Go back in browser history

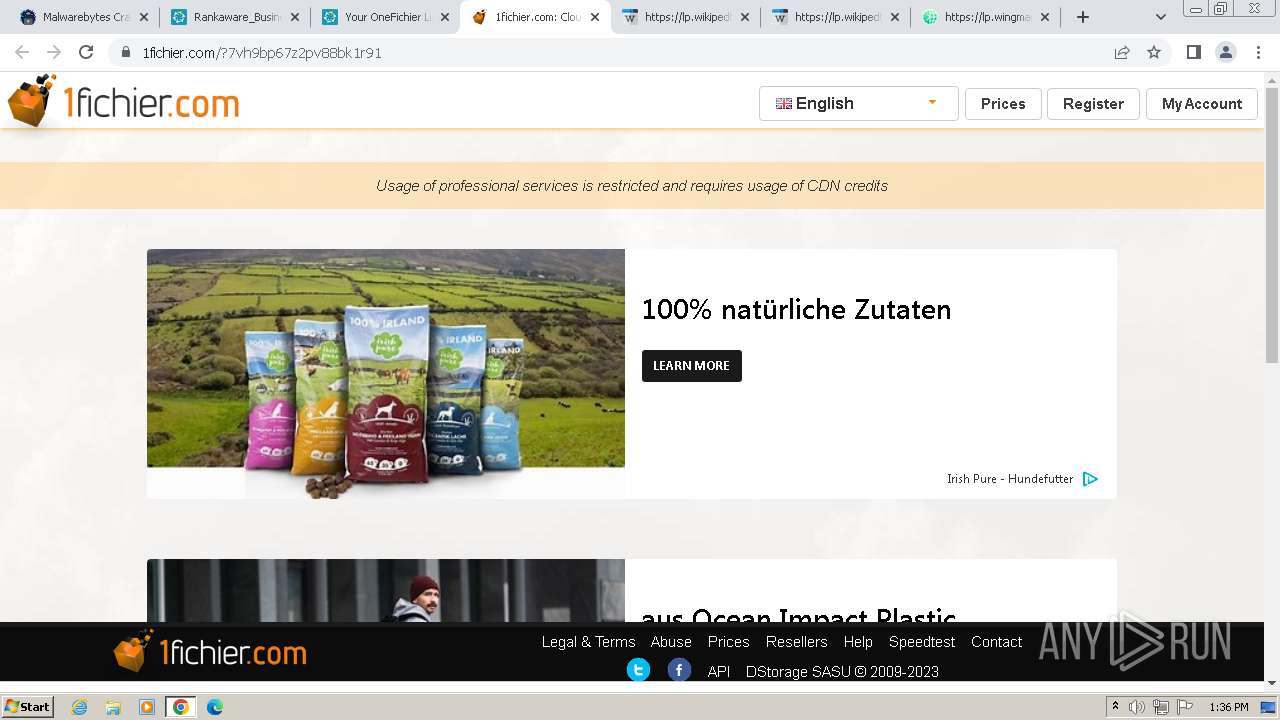[x=22, y=52]
